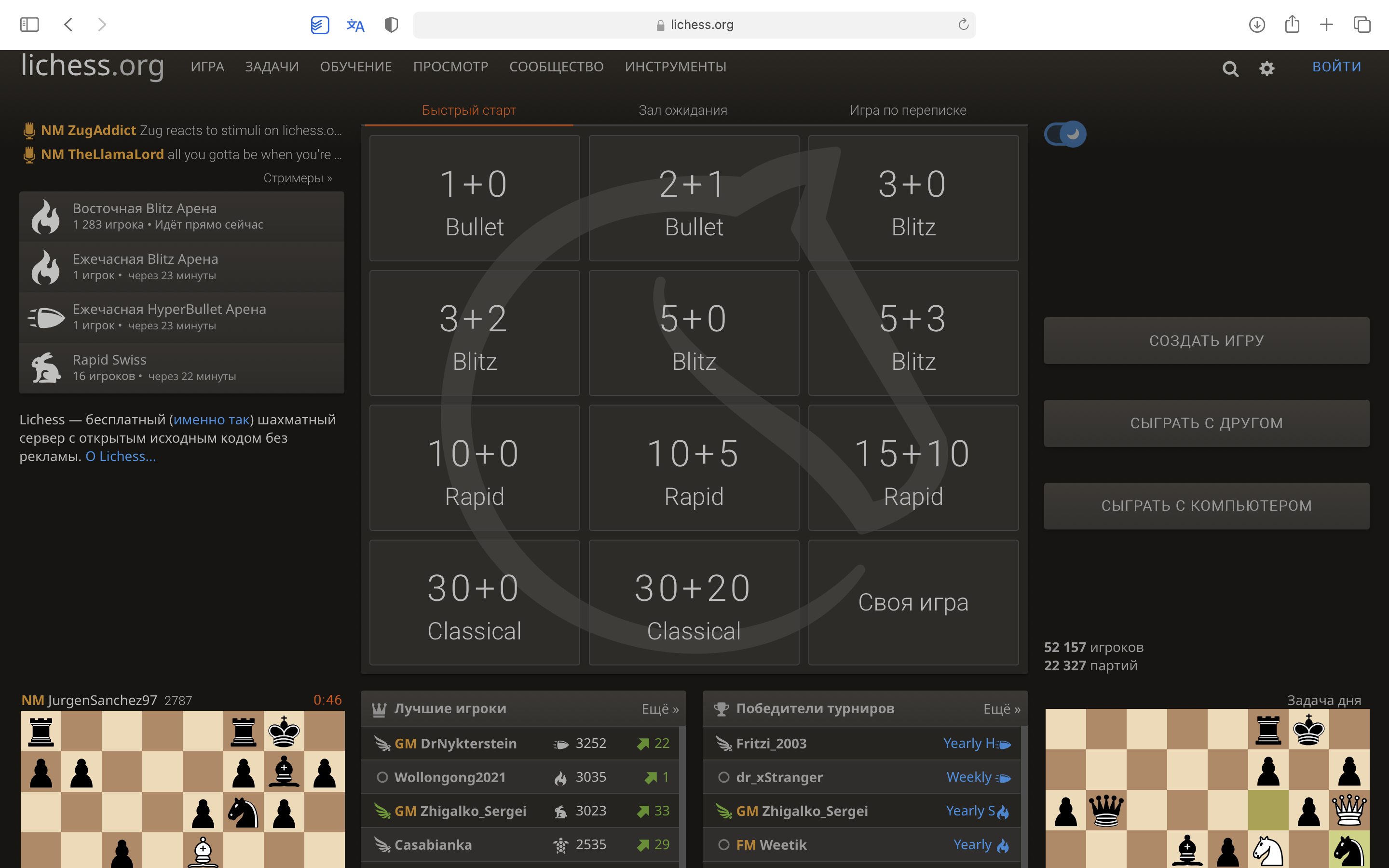Open the settings gear icon
Viewport: 1389px width, 868px height.
1267,68
